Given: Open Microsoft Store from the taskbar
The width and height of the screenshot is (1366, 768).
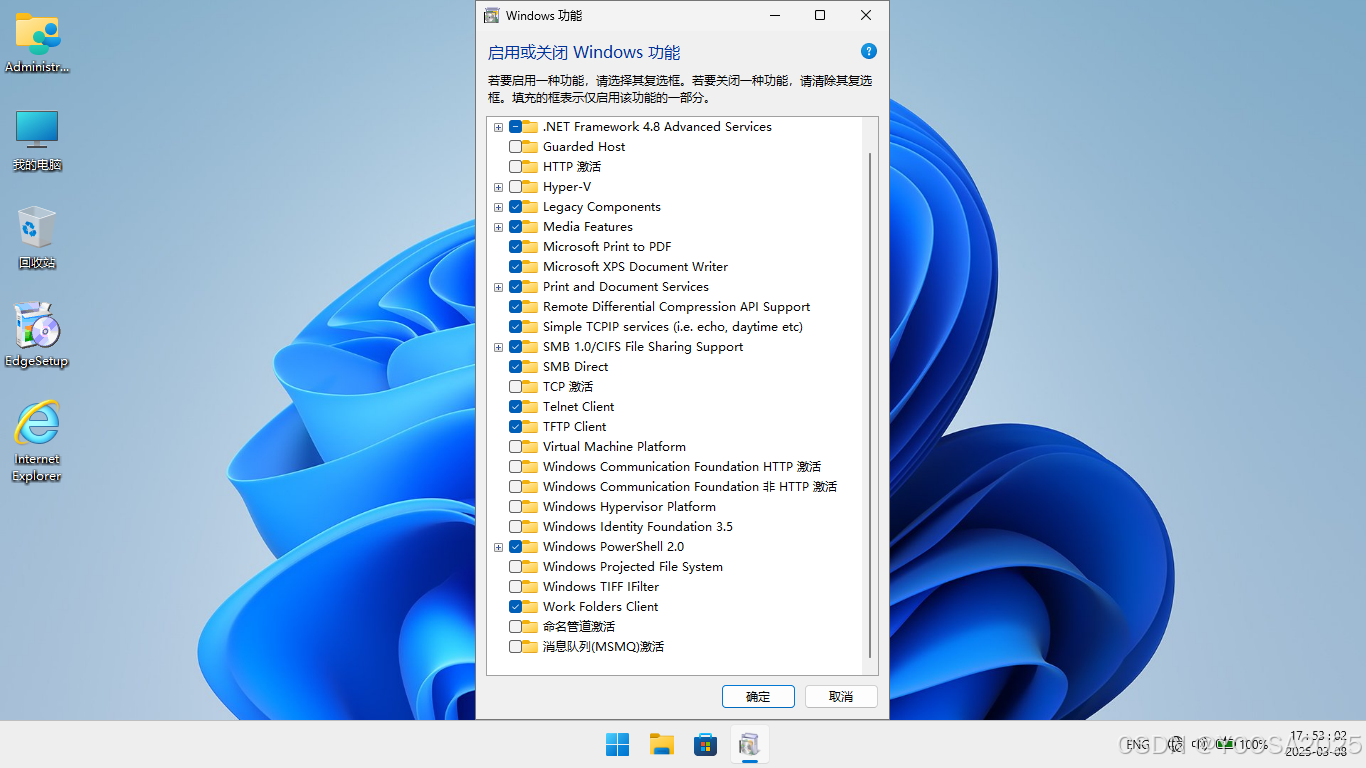Looking at the screenshot, I should 706,744.
